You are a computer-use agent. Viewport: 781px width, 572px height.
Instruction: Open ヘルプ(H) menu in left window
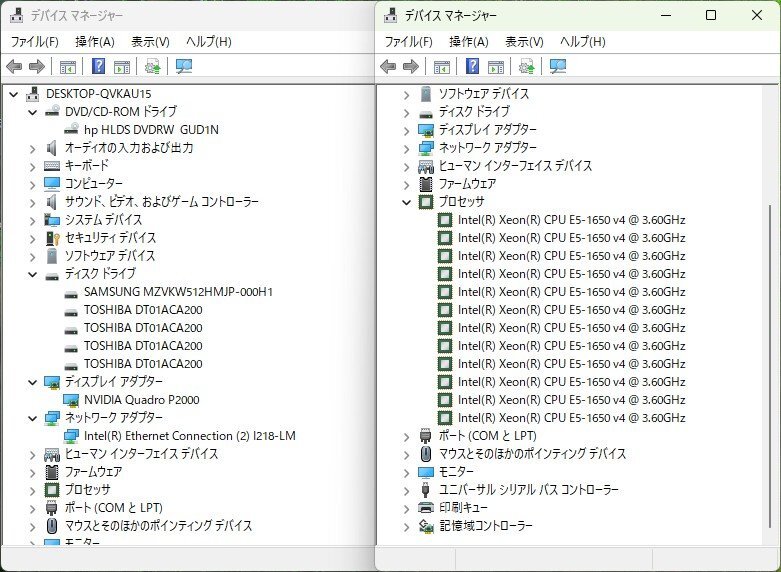pyautogui.click(x=209, y=41)
